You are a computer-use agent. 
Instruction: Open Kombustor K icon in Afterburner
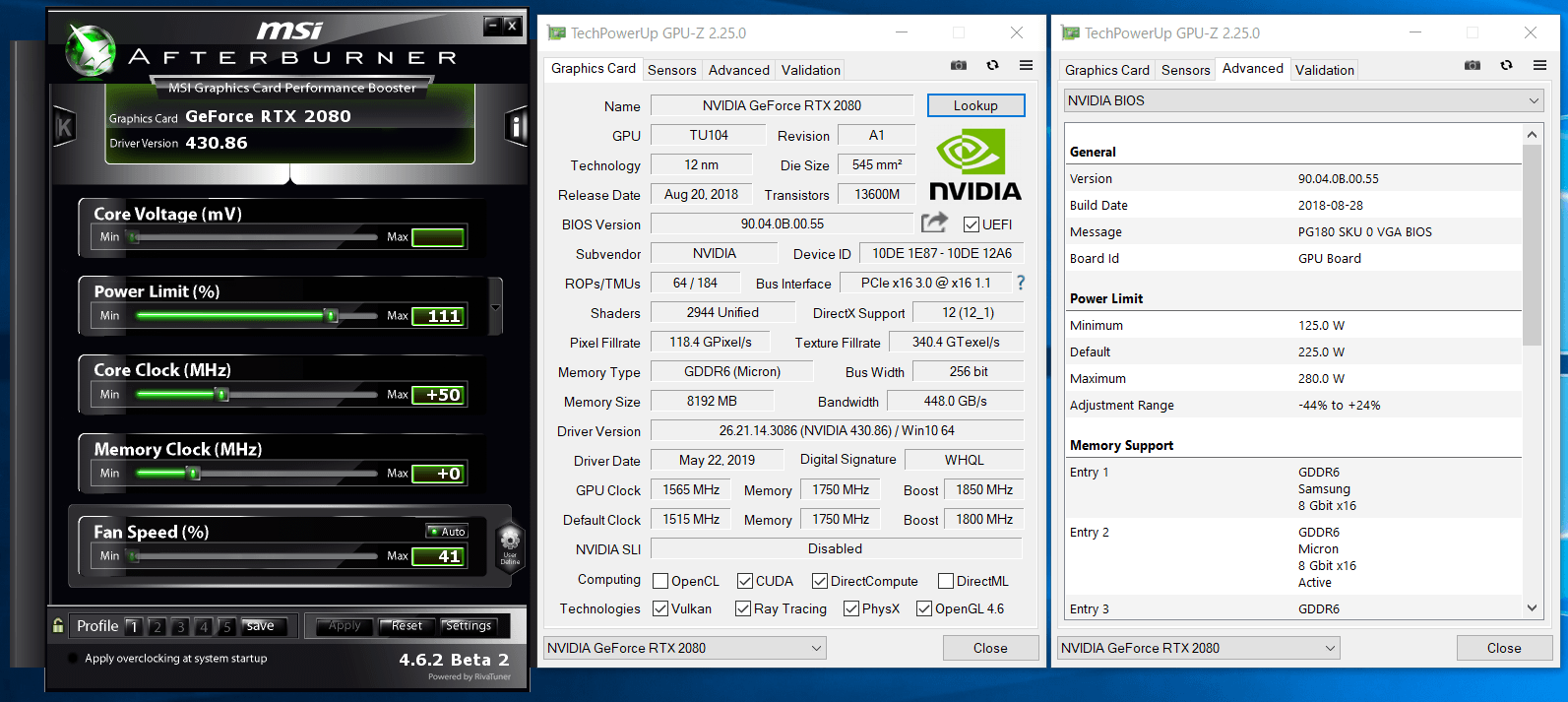pyautogui.click(x=64, y=127)
